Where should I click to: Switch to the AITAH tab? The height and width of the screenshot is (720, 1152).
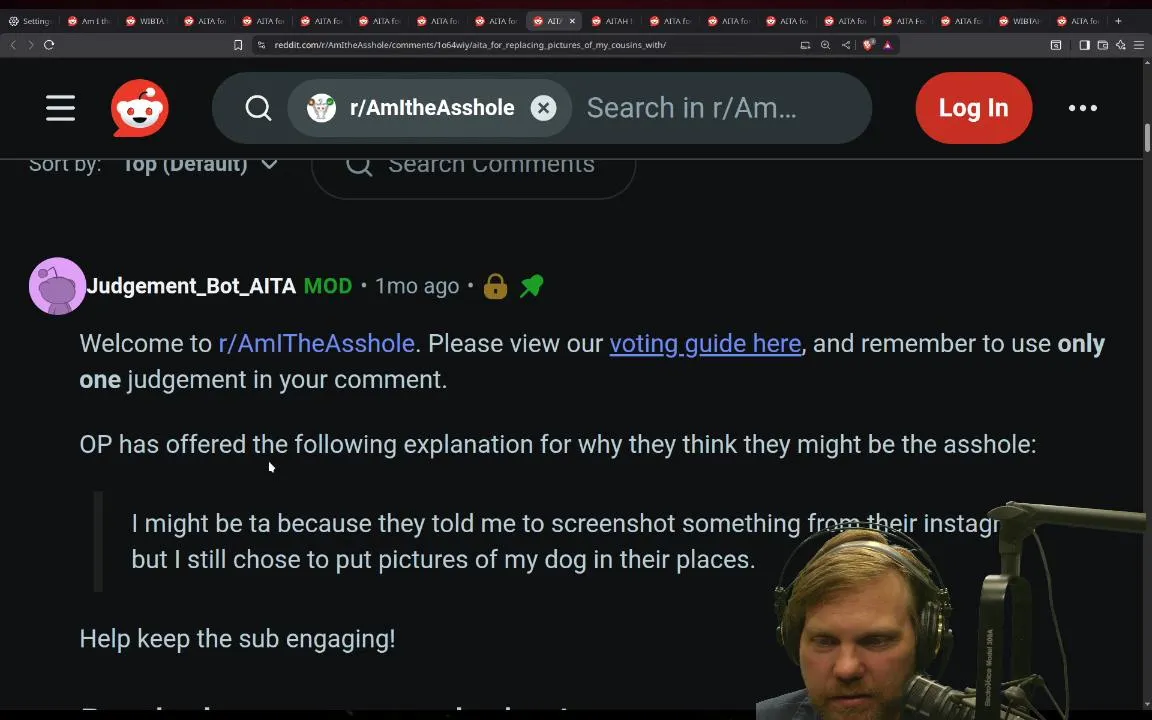coord(613,21)
